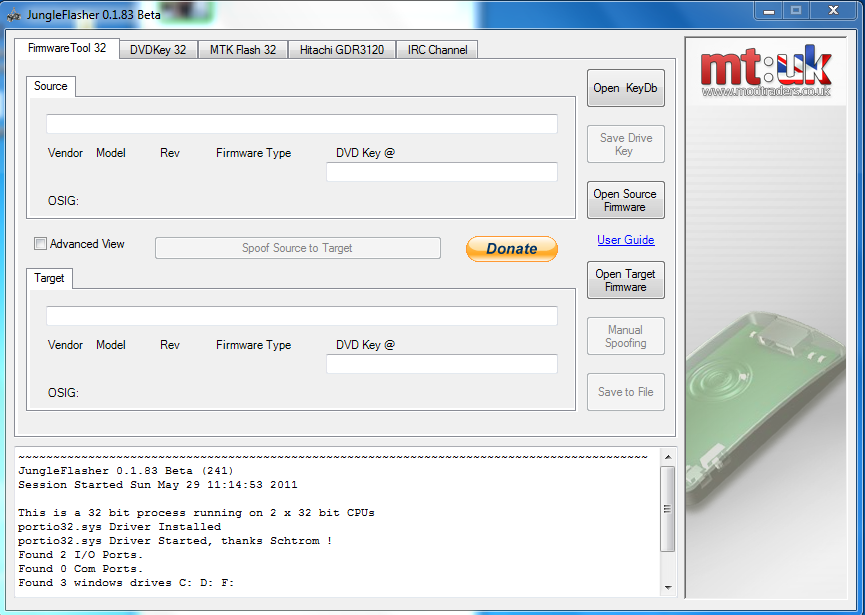Click Open Source Firmware button
This screenshot has width=865, height=615.
(x=626, y=200)
